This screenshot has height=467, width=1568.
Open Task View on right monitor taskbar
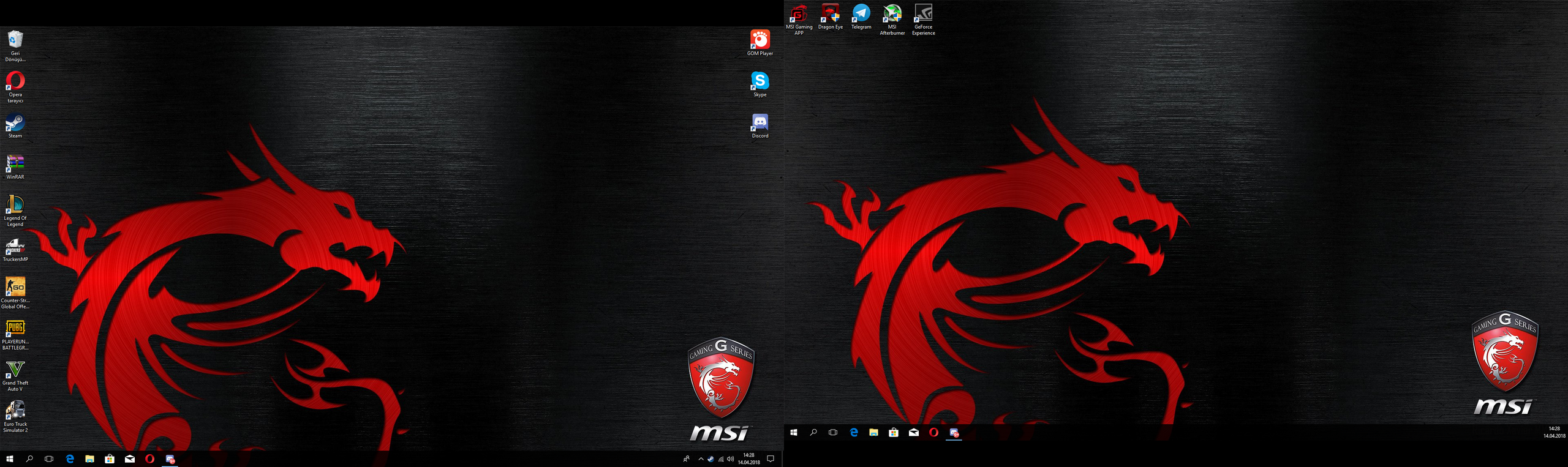(x=833, y=433)
